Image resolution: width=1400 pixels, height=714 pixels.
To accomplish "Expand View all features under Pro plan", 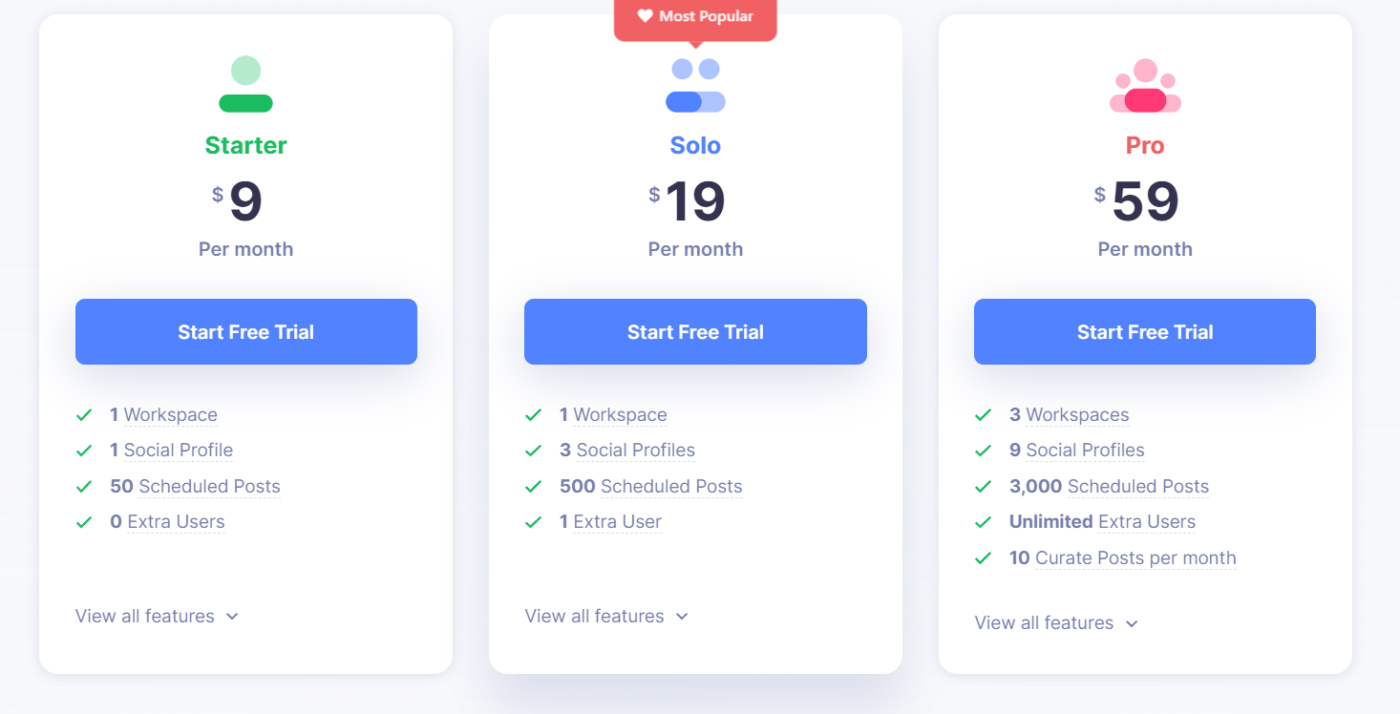I will pos(1057,623).
